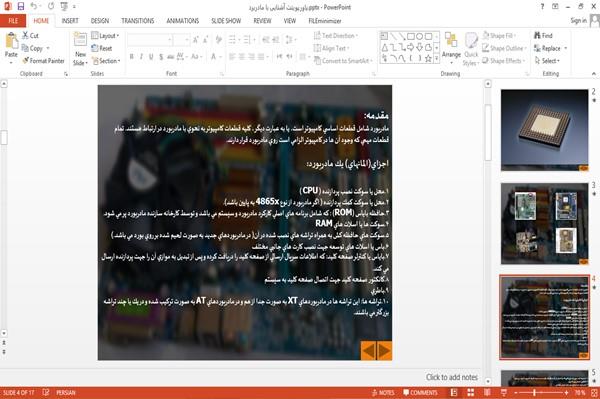600x399 pixels.
Task: Click the zoom in plus button
Action: (x=566, y=392)
